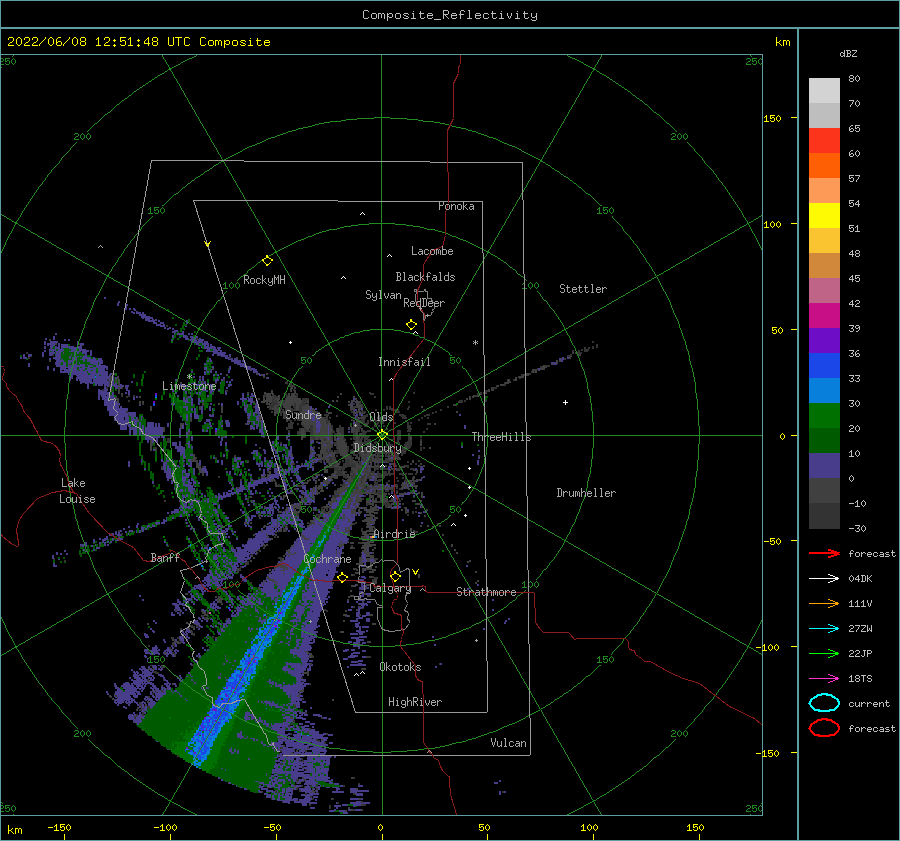Select the Banff label
The image size is (900, 841).
(x=165, y=557)
